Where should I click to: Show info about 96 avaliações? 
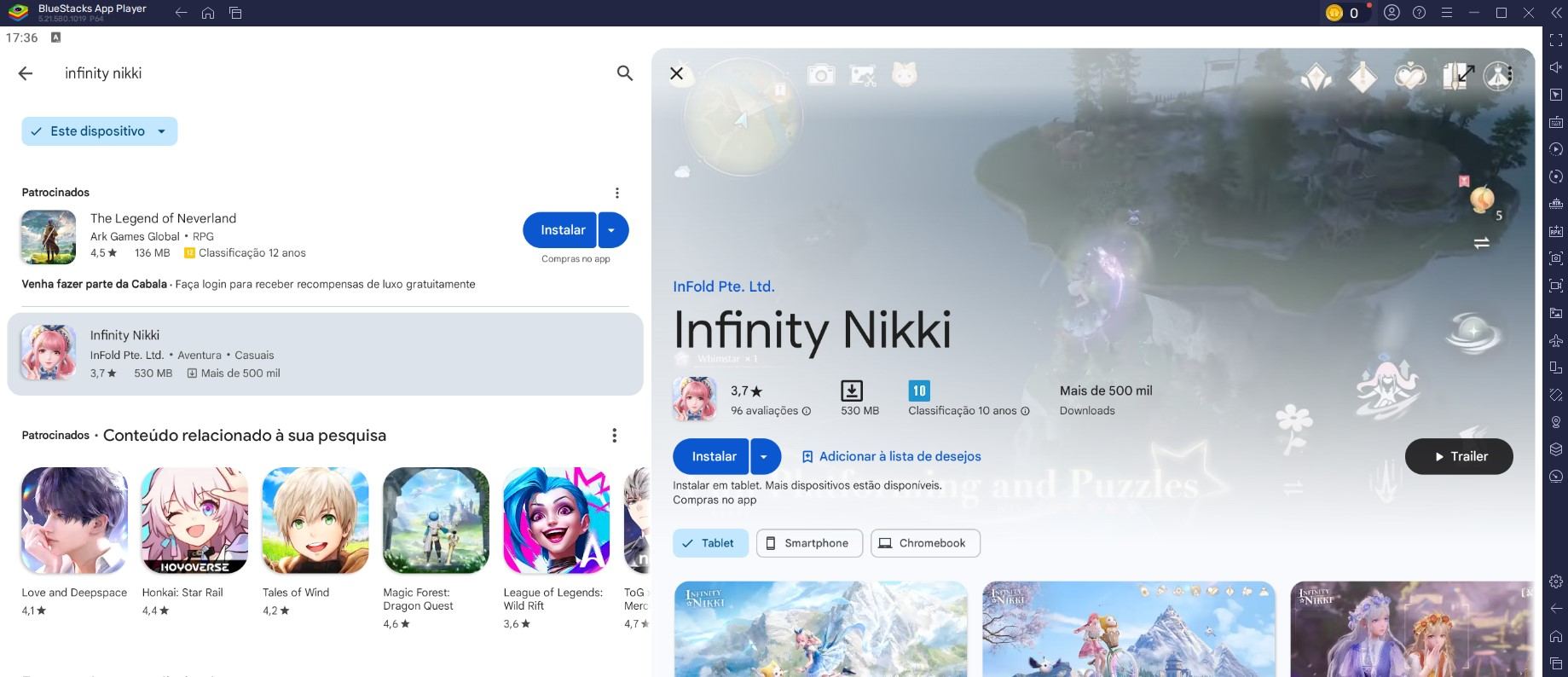click(807, 411)
